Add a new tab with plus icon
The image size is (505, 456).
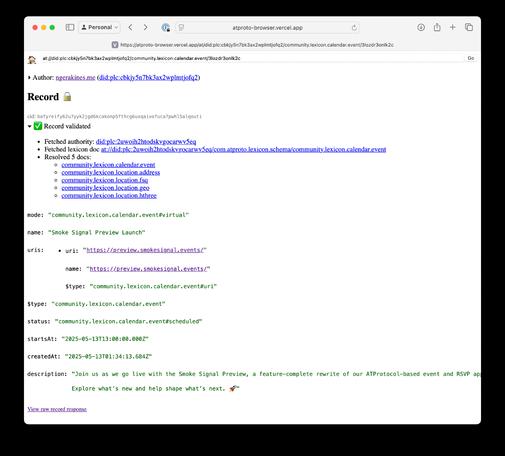point(452,27)
